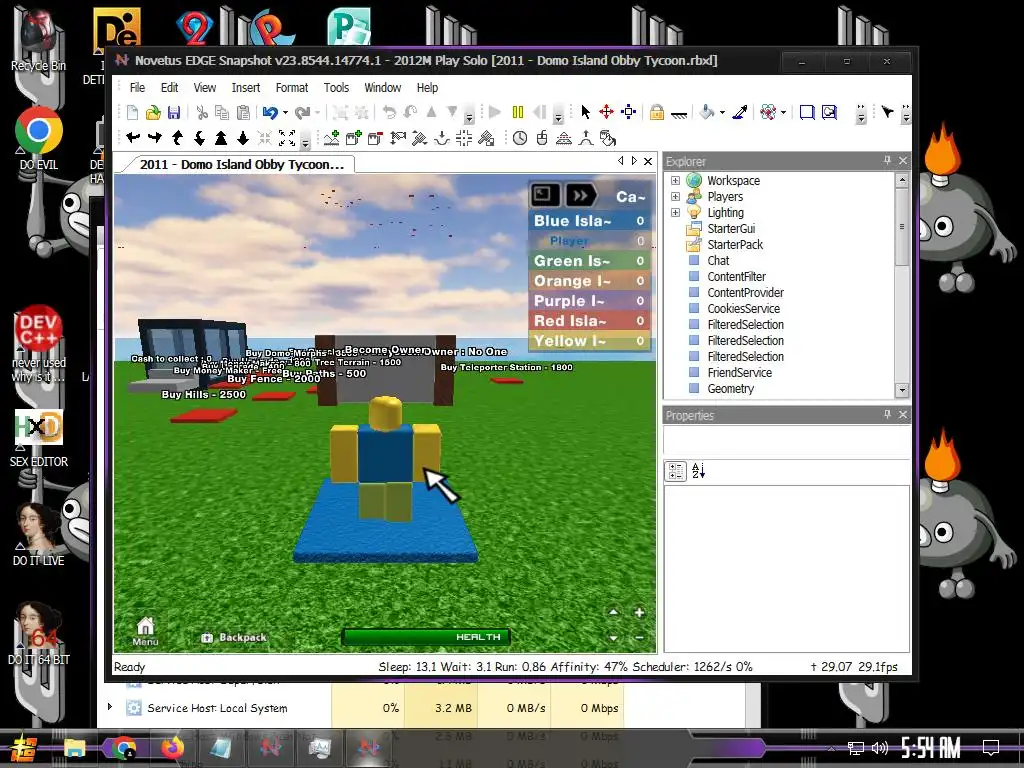The image size is (1024, 768).
Task: Close the Explorer panel
Action: click(x=903, y=161)
